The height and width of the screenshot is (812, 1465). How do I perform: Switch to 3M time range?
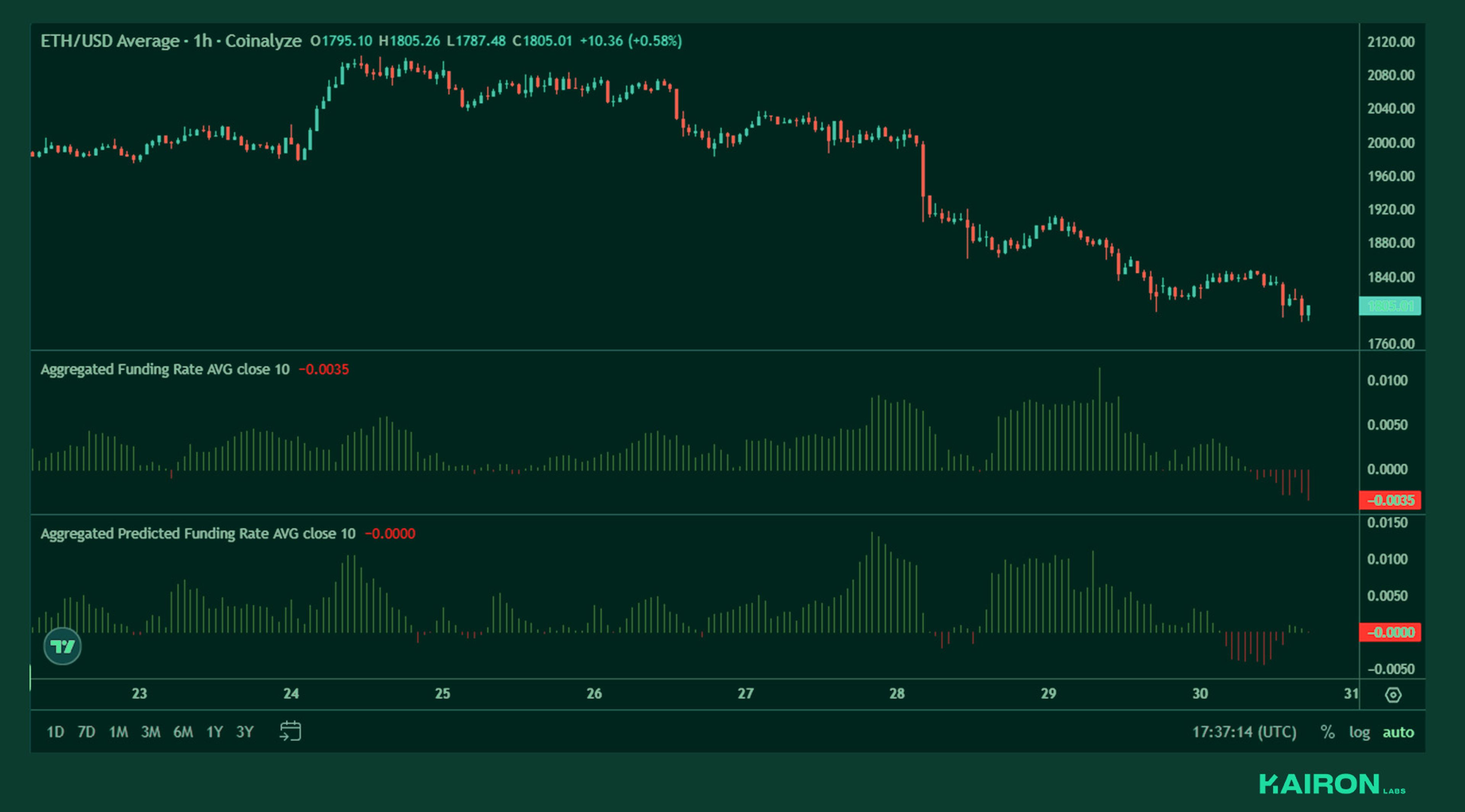coord(151,732)
